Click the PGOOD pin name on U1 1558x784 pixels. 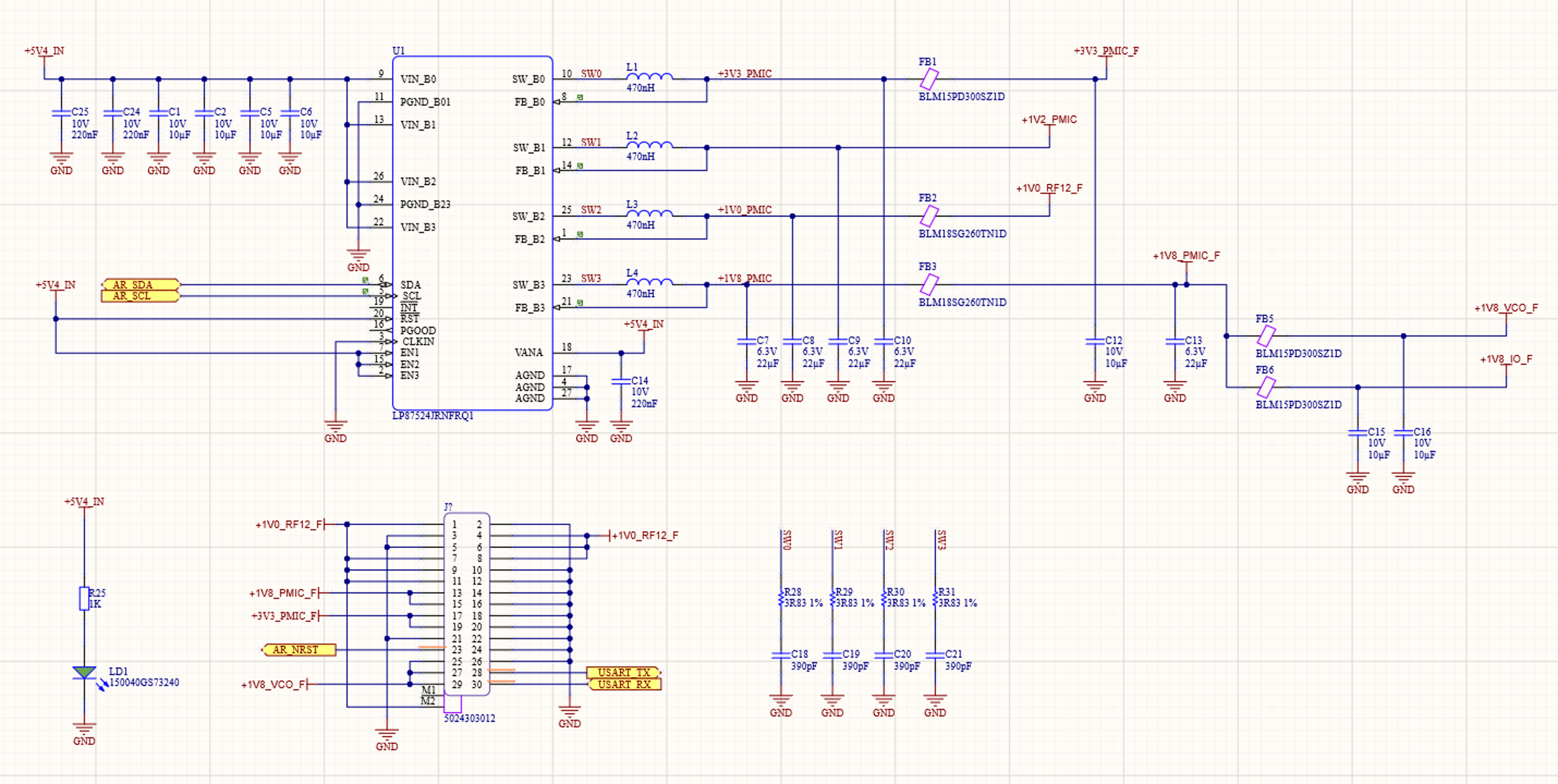coord(418,330)
